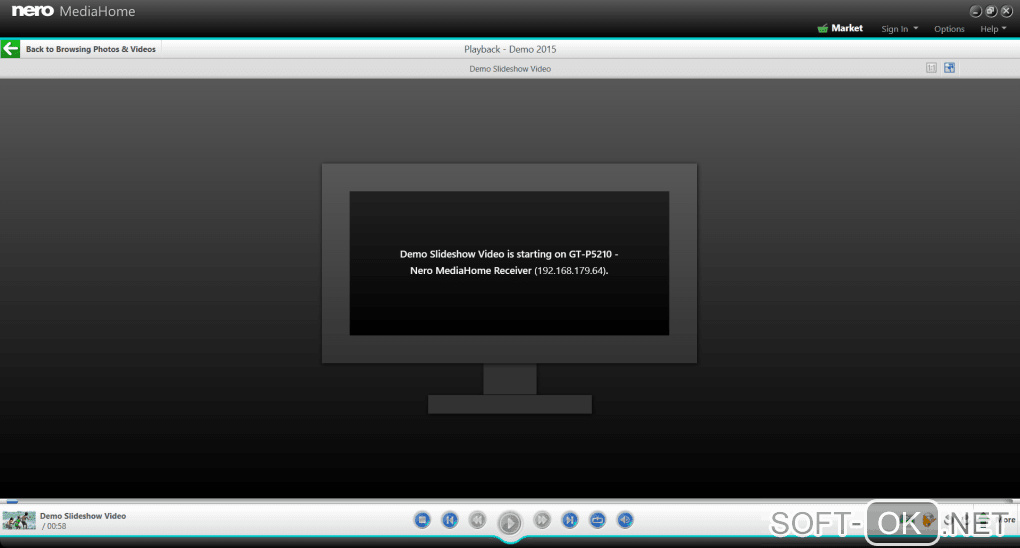Restore down the Nero MediaHome window
This screenshot has width=1020, height=548.
click(991, 11)
